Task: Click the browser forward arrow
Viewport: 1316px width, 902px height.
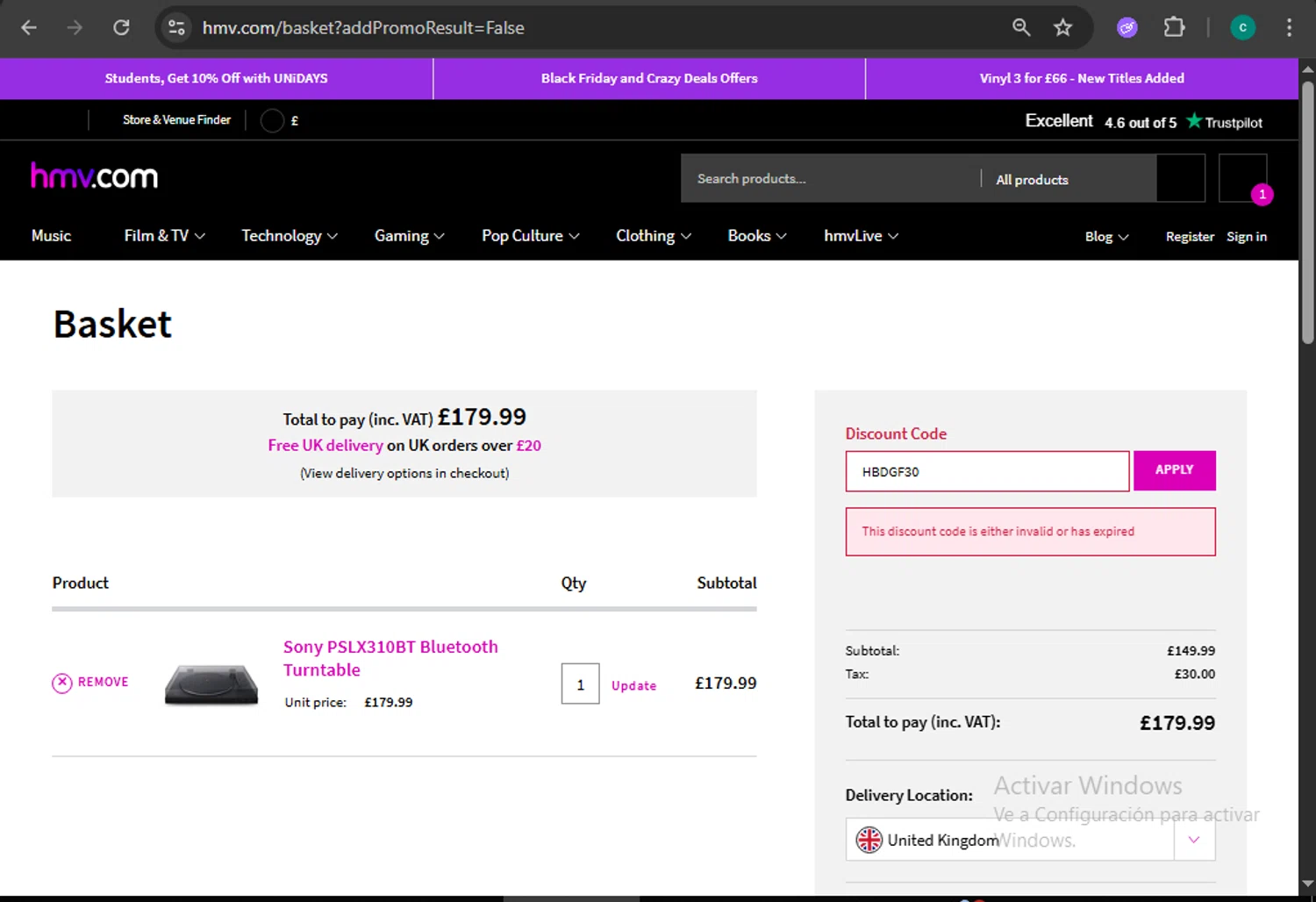Action: pyautogui.click(x=75, y=27)
